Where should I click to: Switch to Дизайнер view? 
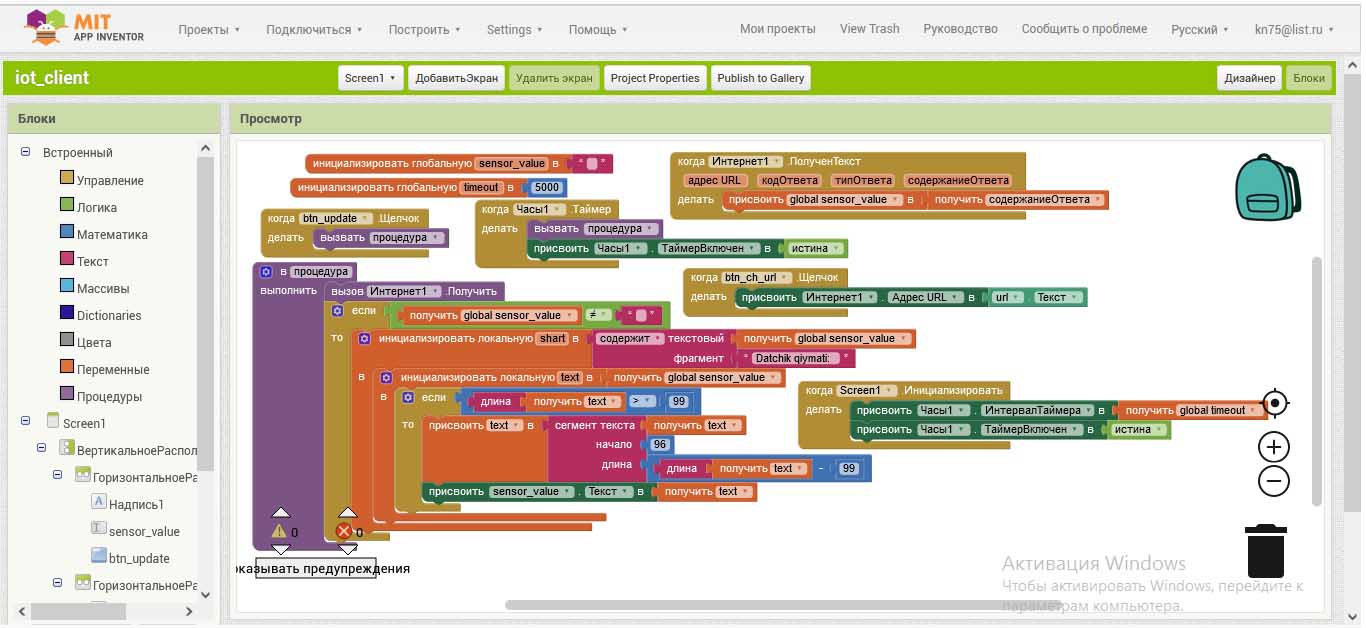click(1249, 78)
